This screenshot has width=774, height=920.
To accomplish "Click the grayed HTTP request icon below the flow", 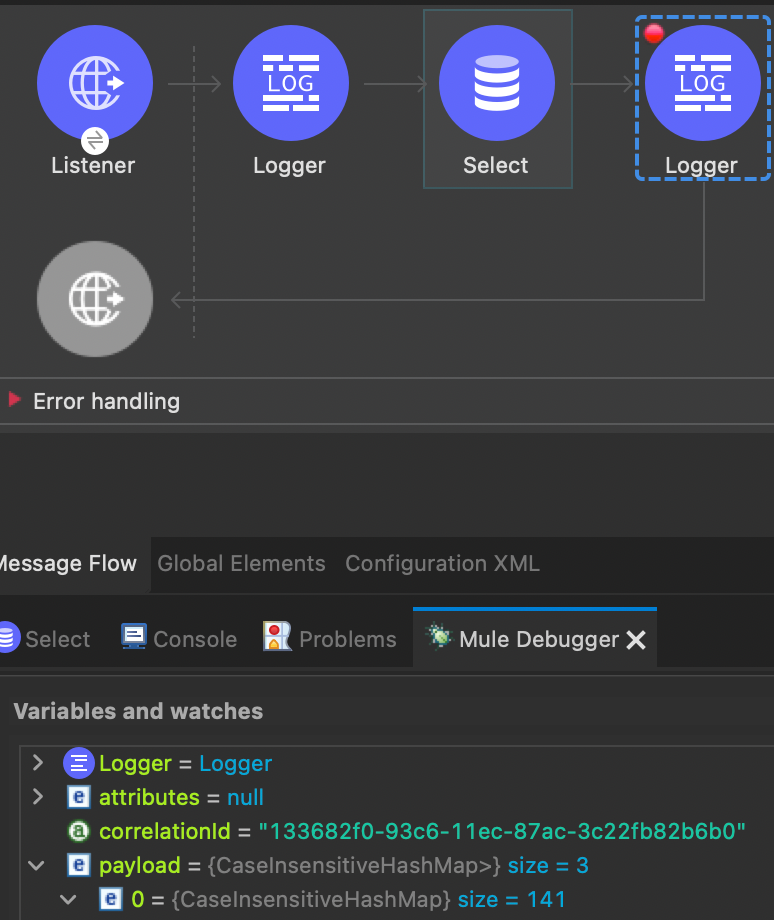I will pyautogui.click(x=94, y=298).
